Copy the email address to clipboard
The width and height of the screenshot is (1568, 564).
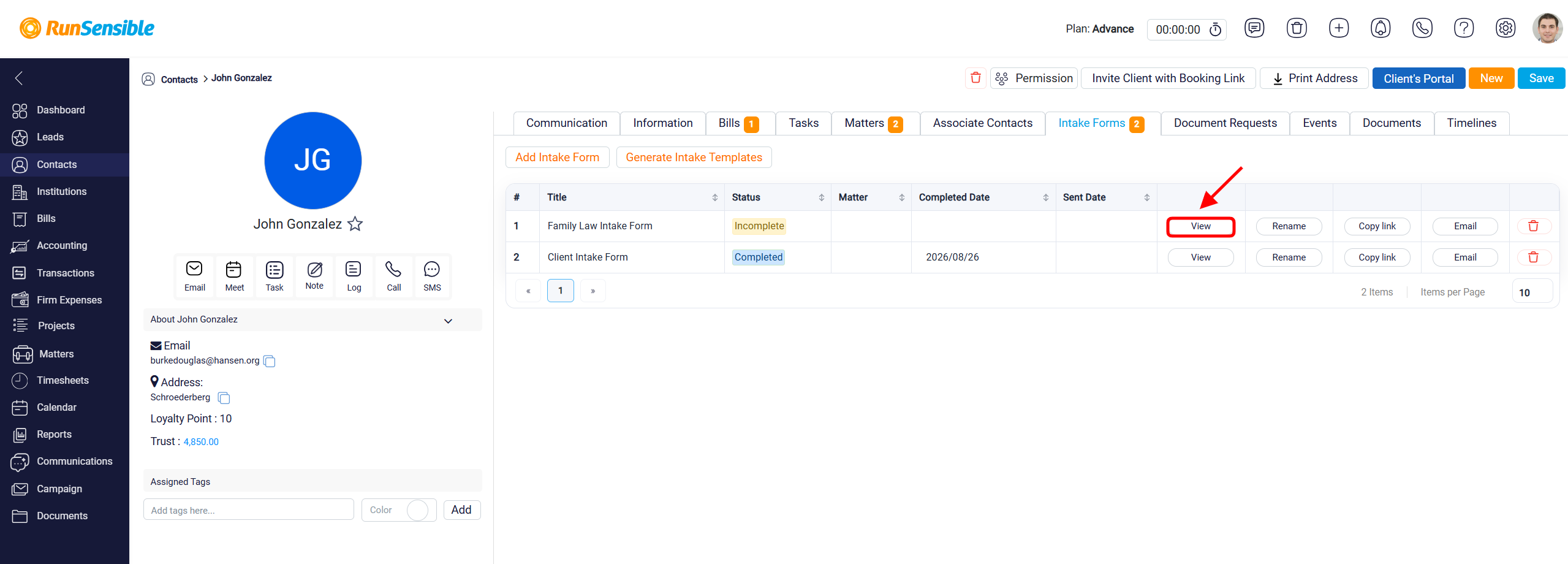(x=269, y=361)
